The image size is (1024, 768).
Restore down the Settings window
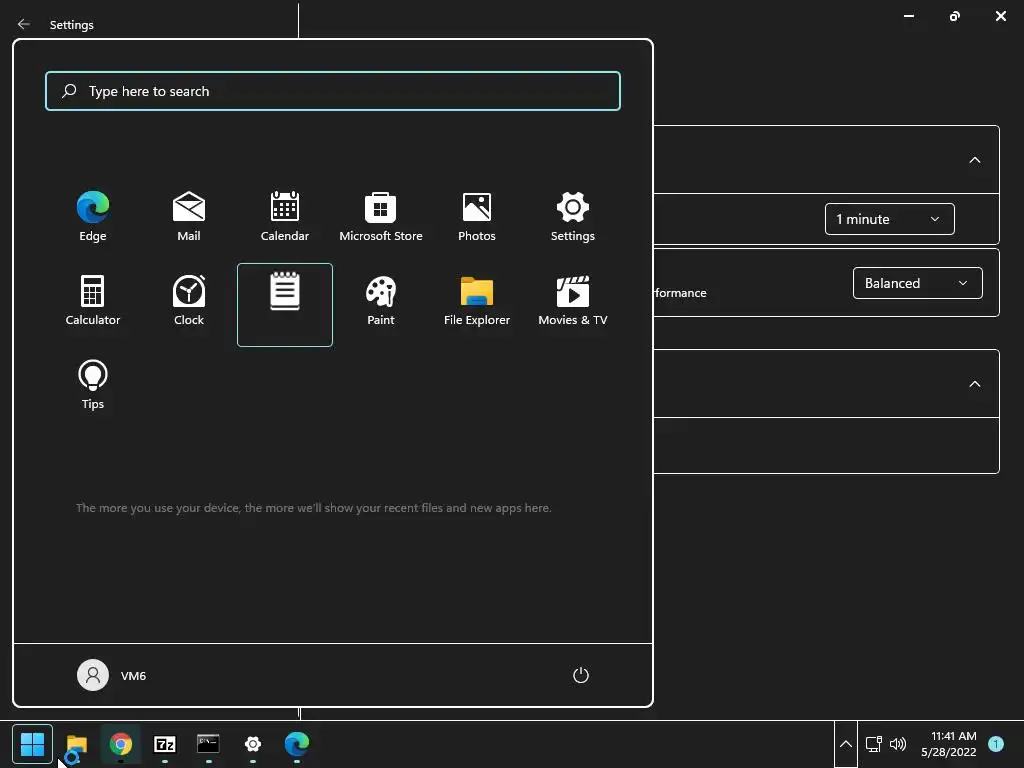(x=955, y=16)
